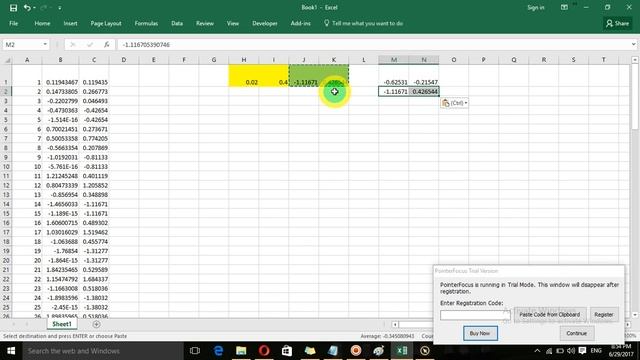Screen dimensions: 640x360
Task: Open the Formulas tab
Action: click(x=146, y=23)
